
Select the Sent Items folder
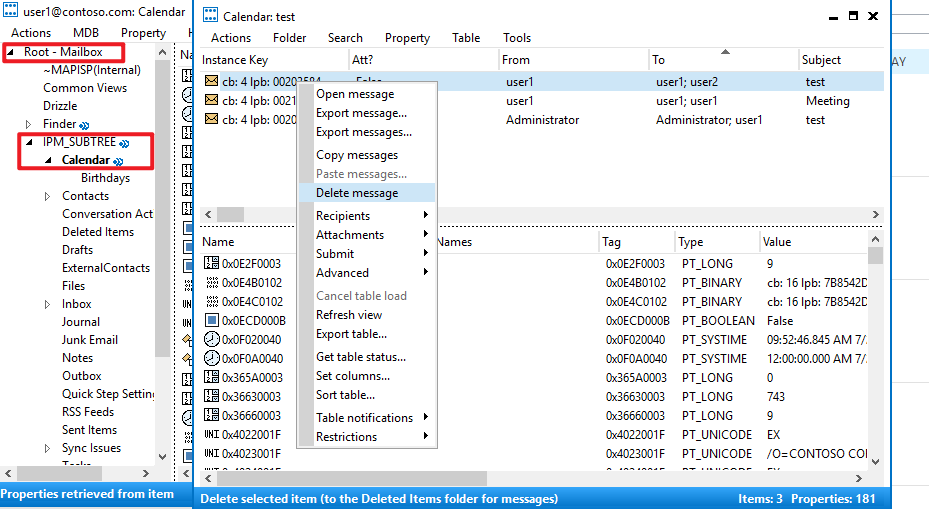[x=89, y=430]
